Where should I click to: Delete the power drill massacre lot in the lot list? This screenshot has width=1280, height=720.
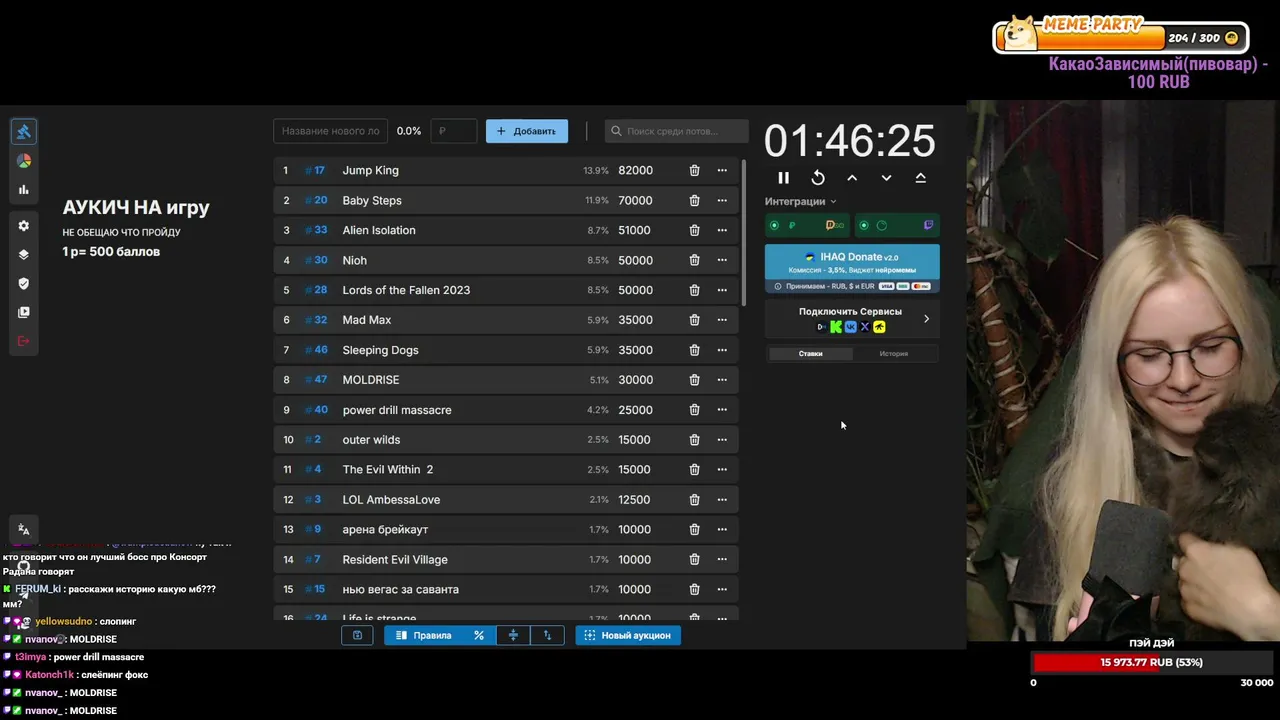coord(694,410)
